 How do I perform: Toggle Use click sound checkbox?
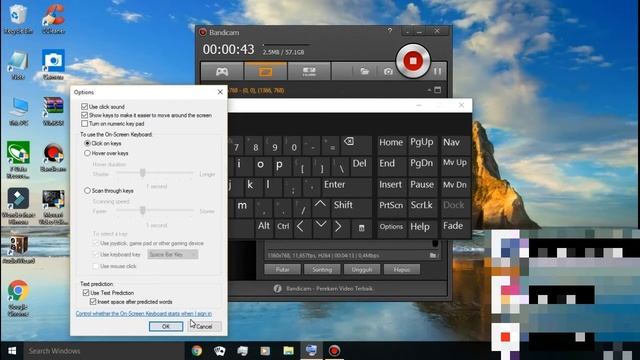(x=84, y=107)
